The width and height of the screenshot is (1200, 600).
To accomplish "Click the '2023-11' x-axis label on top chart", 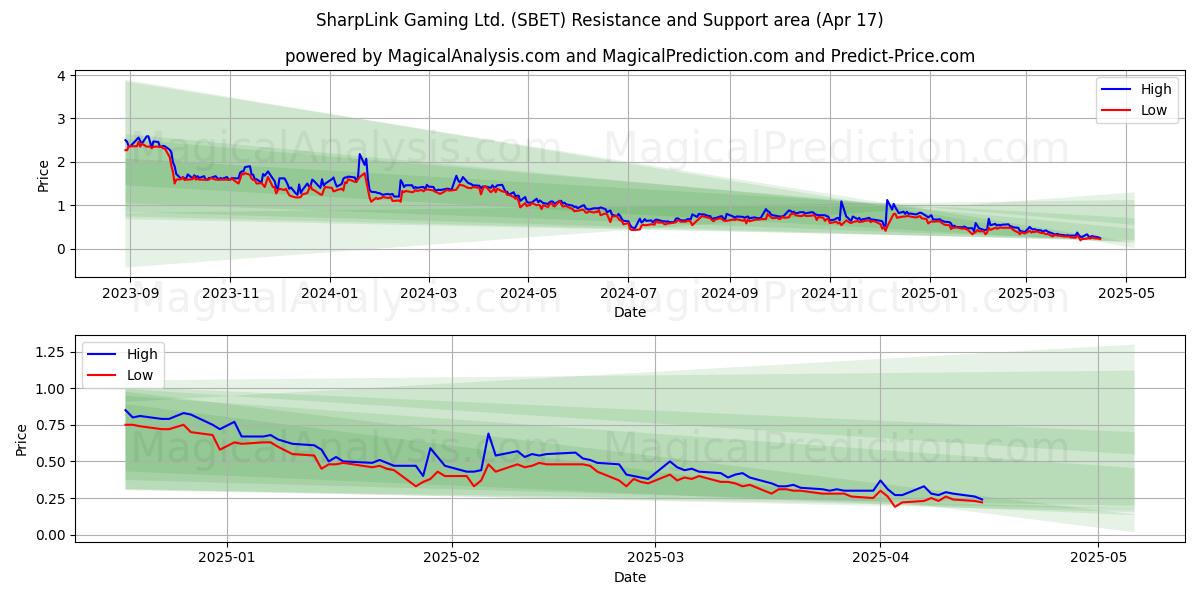I will [x=230, y=294].
